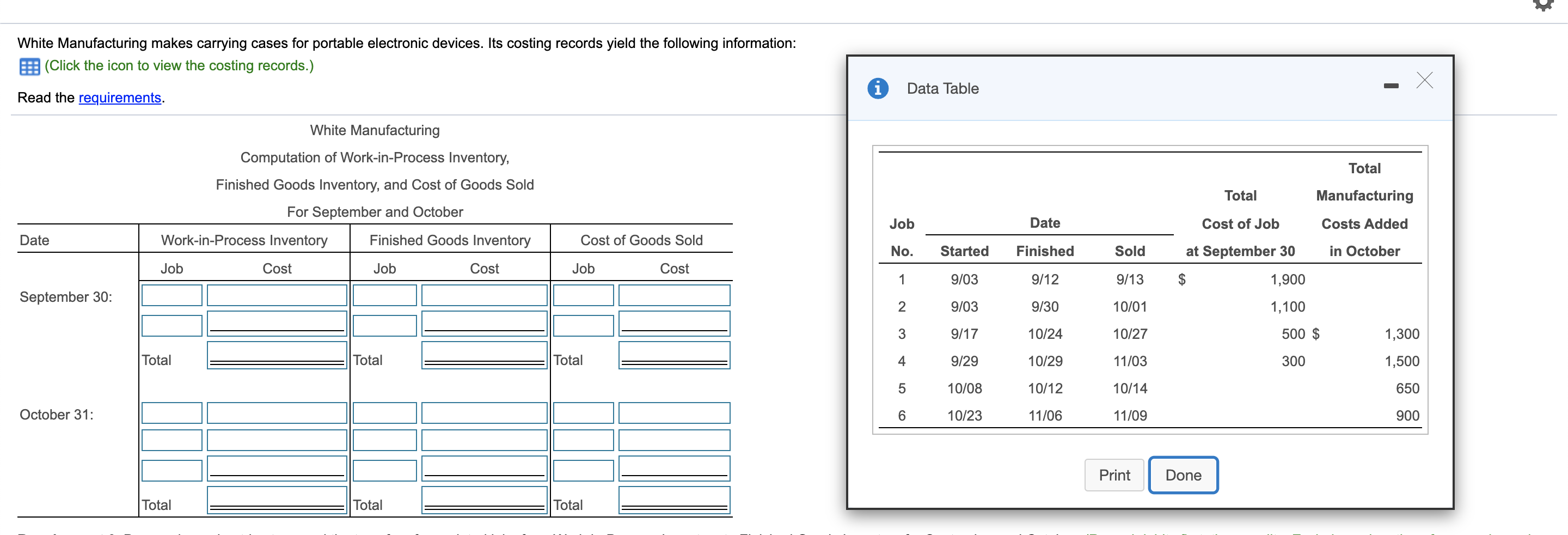The image size is (1568, 535).
Task: Click the Data Table dialog title
Action: (x=942, y=88)
